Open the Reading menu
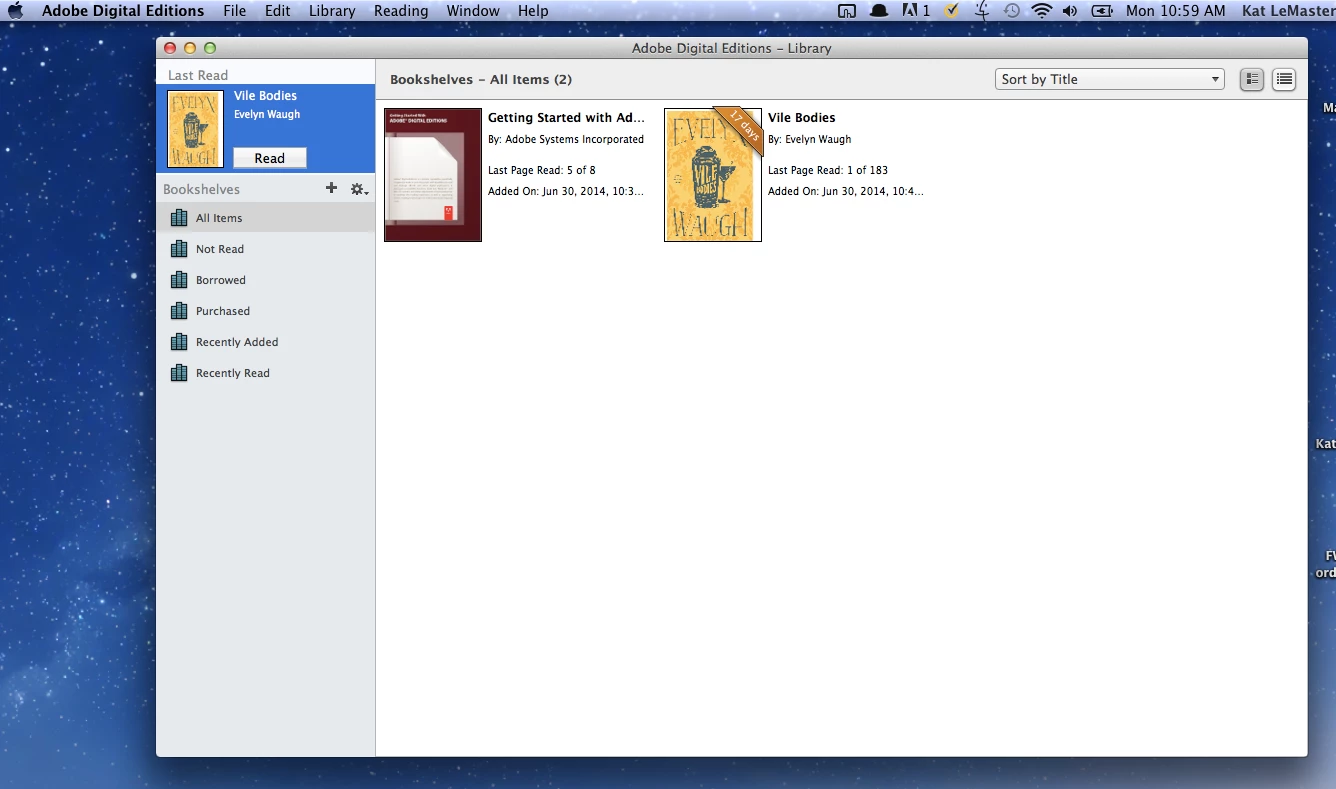This screenshot has width=1336, height=789. point(401,11)
